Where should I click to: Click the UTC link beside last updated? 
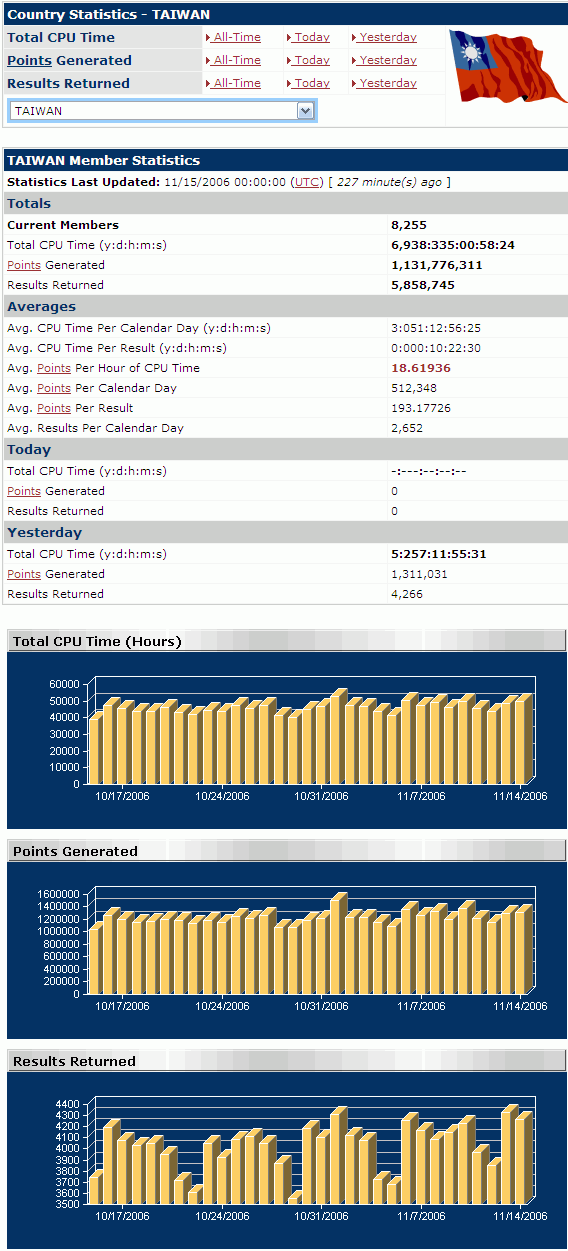click(x=306, y=182)
